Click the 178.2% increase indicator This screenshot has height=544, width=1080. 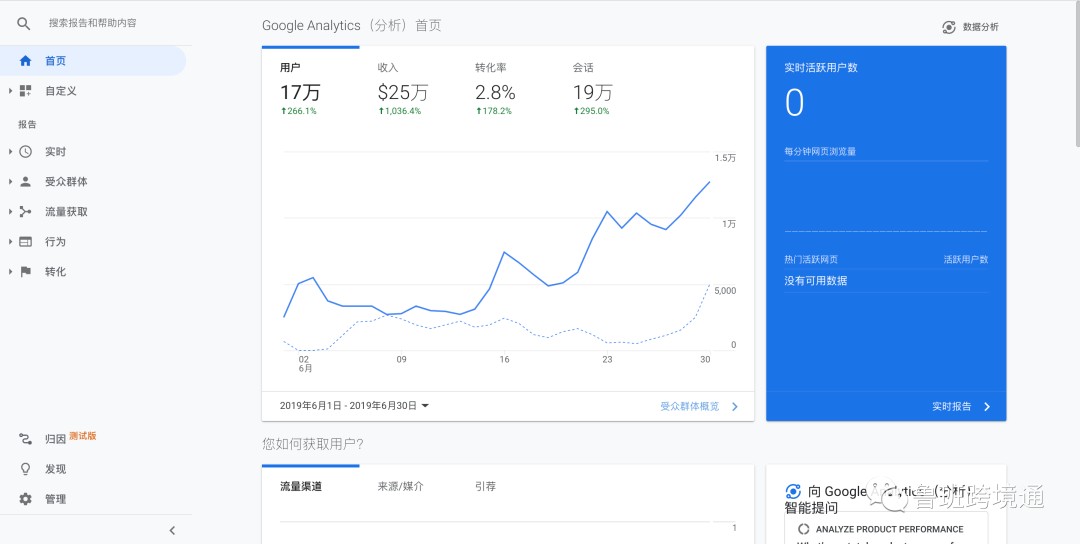pos(494,111)
